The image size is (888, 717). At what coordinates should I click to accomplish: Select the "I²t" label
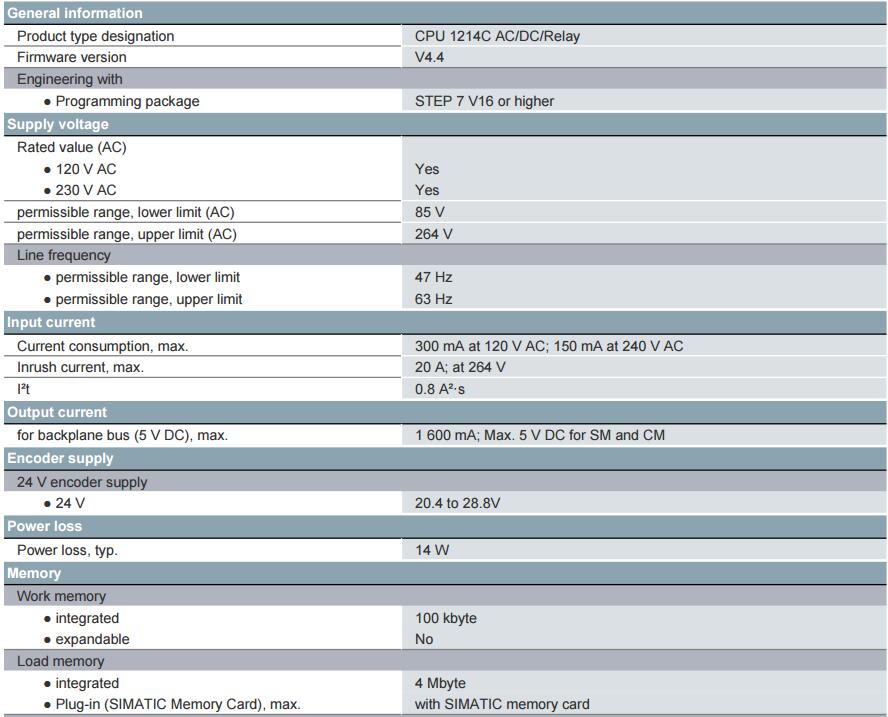pos(23,390)
